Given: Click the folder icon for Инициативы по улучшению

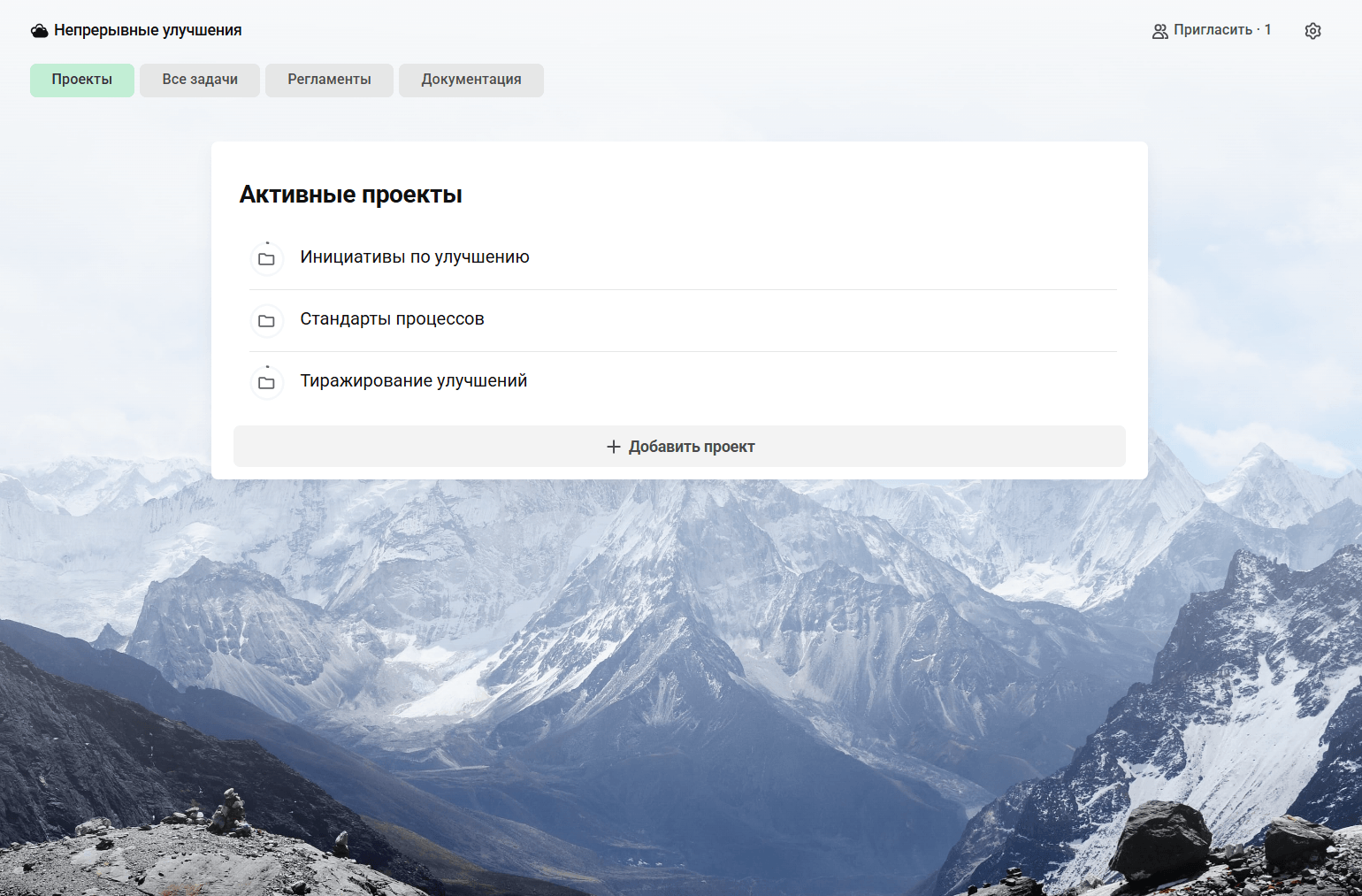Looking at the screenshot, I should point(266,259).
